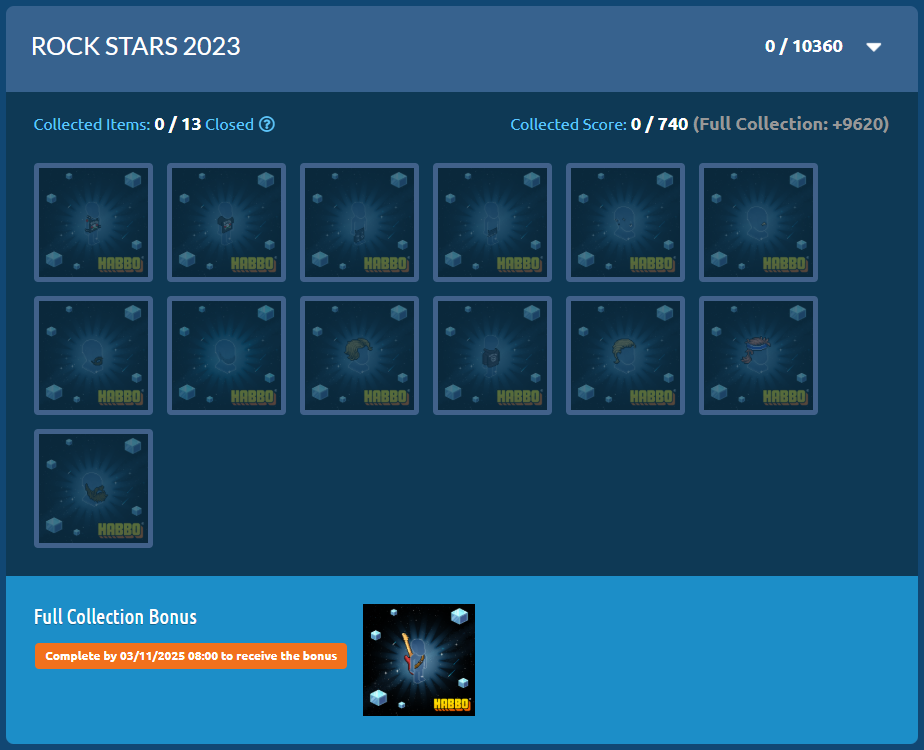Screen dimensions: 924x750
Task: Select the fourth item in the top row
Action: click(492, 223)
